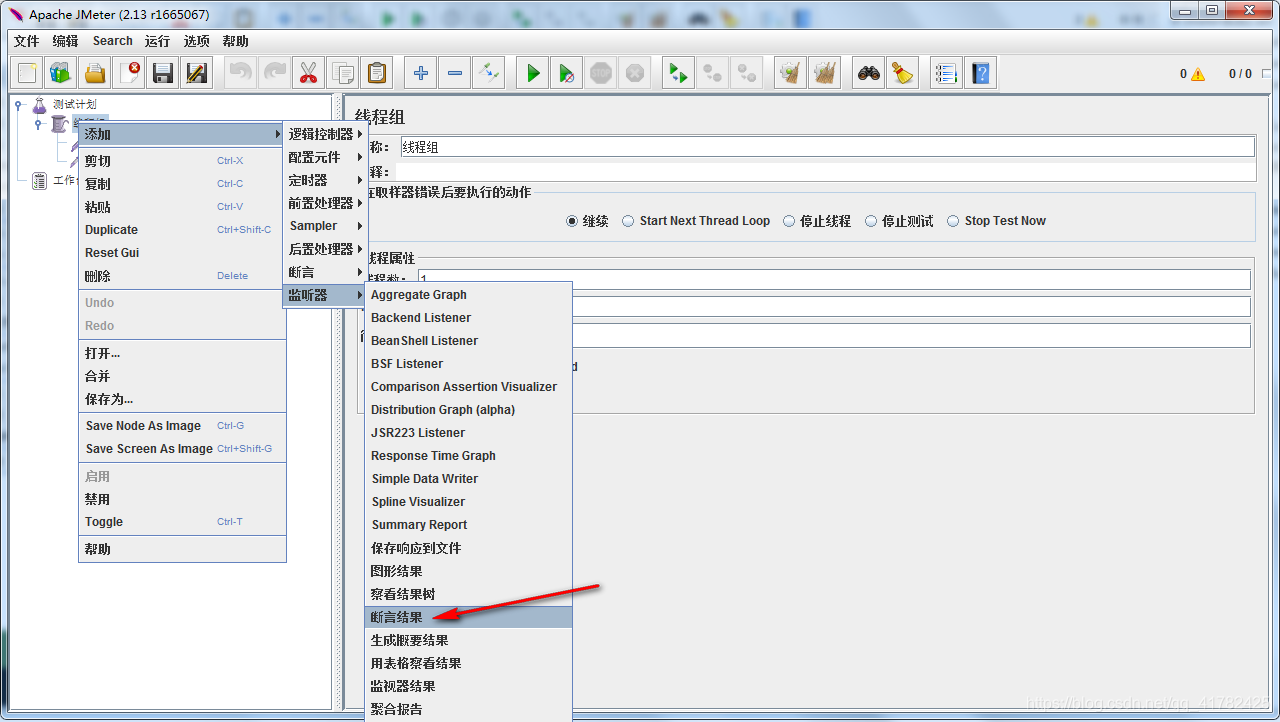This screenshot has height=722, width=1280.
Task: Open the 选项 menu
Action: coord(197,41)
